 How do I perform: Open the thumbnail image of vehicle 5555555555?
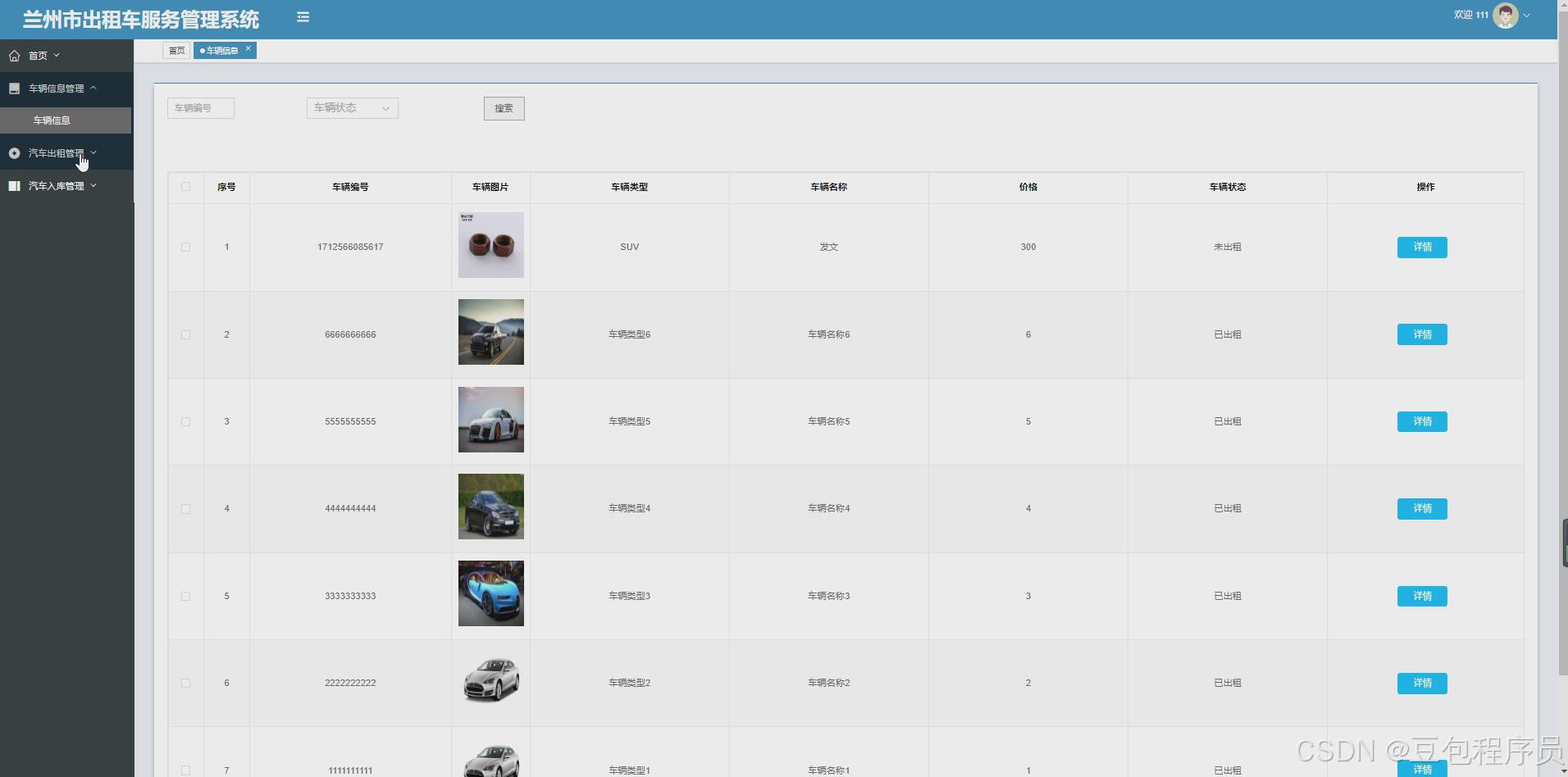[491, 420]
